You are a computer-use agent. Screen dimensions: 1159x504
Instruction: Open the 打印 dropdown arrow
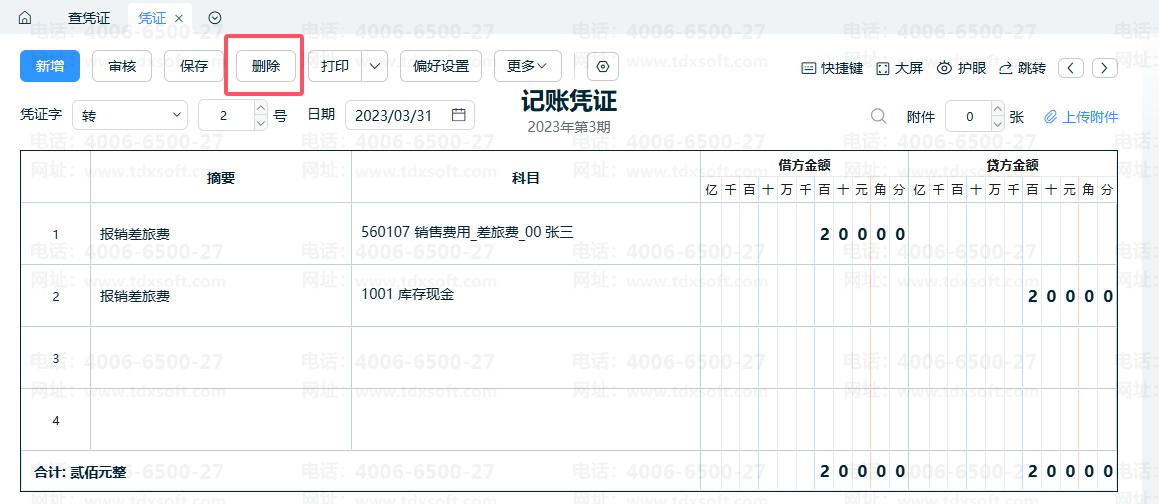point(375,67)
